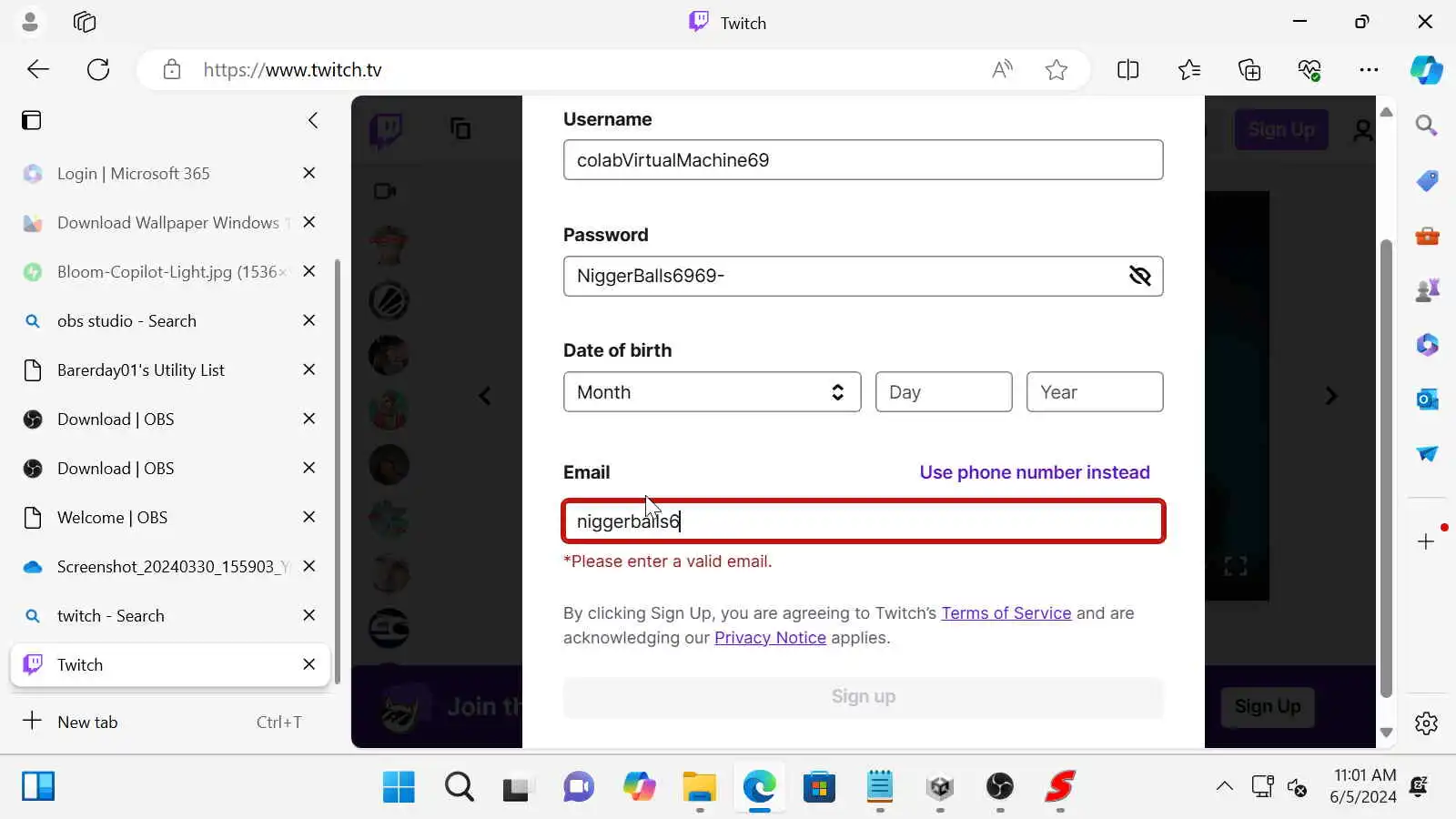Open Tab actions menu icon
This screenshot has height=819, width=1456.
(x=32, y=120)
